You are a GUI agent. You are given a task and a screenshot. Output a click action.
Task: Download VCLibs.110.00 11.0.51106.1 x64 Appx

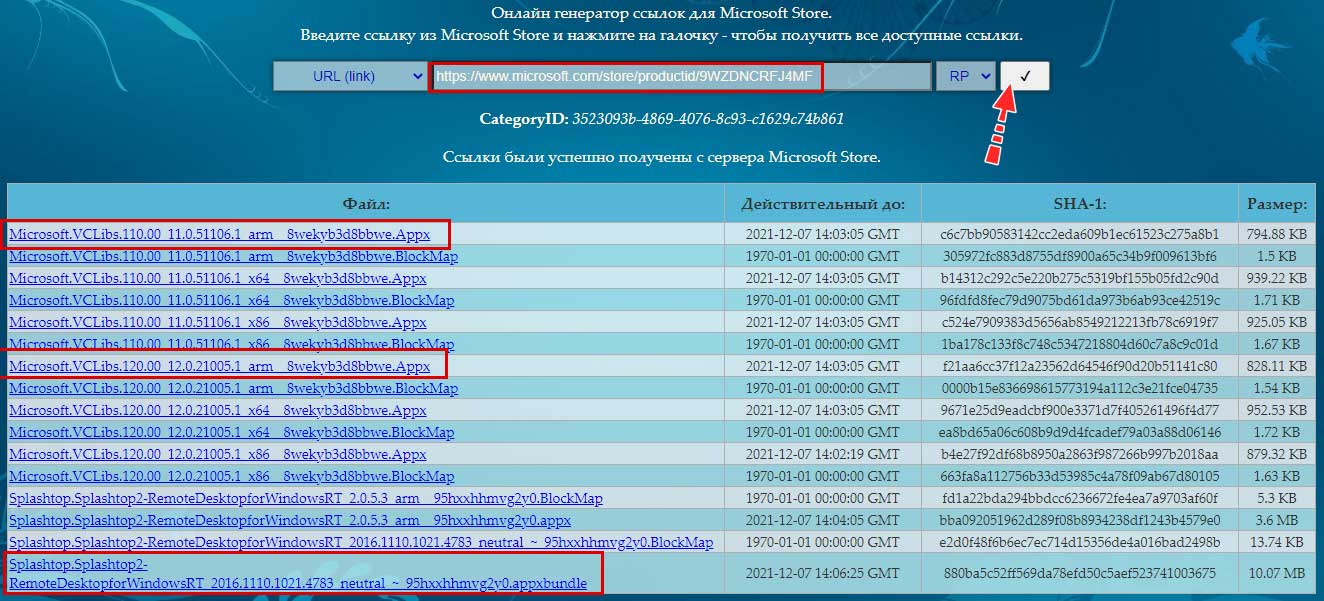(x=218, y=278)
